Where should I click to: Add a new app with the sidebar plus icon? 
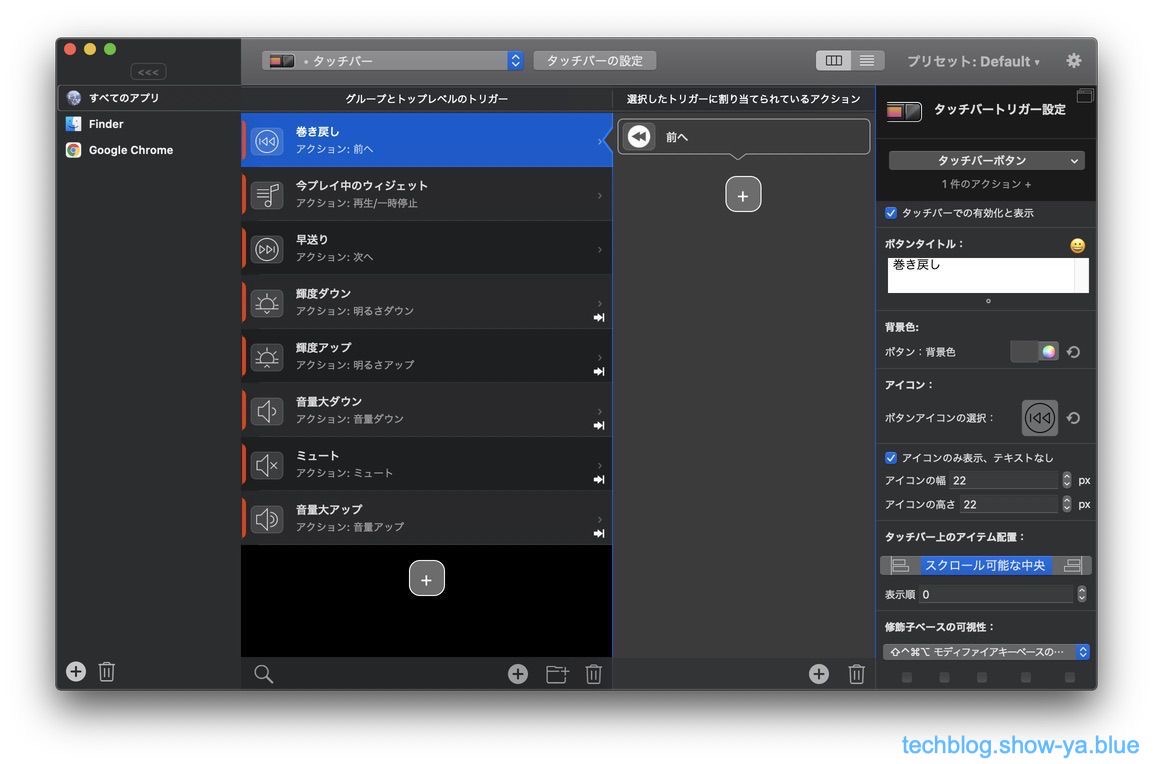point(76,672)
